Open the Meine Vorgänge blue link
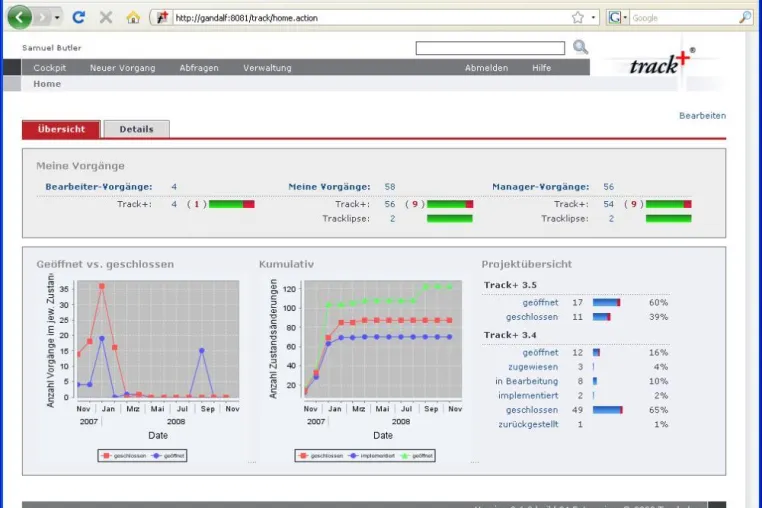 (329, 187)
